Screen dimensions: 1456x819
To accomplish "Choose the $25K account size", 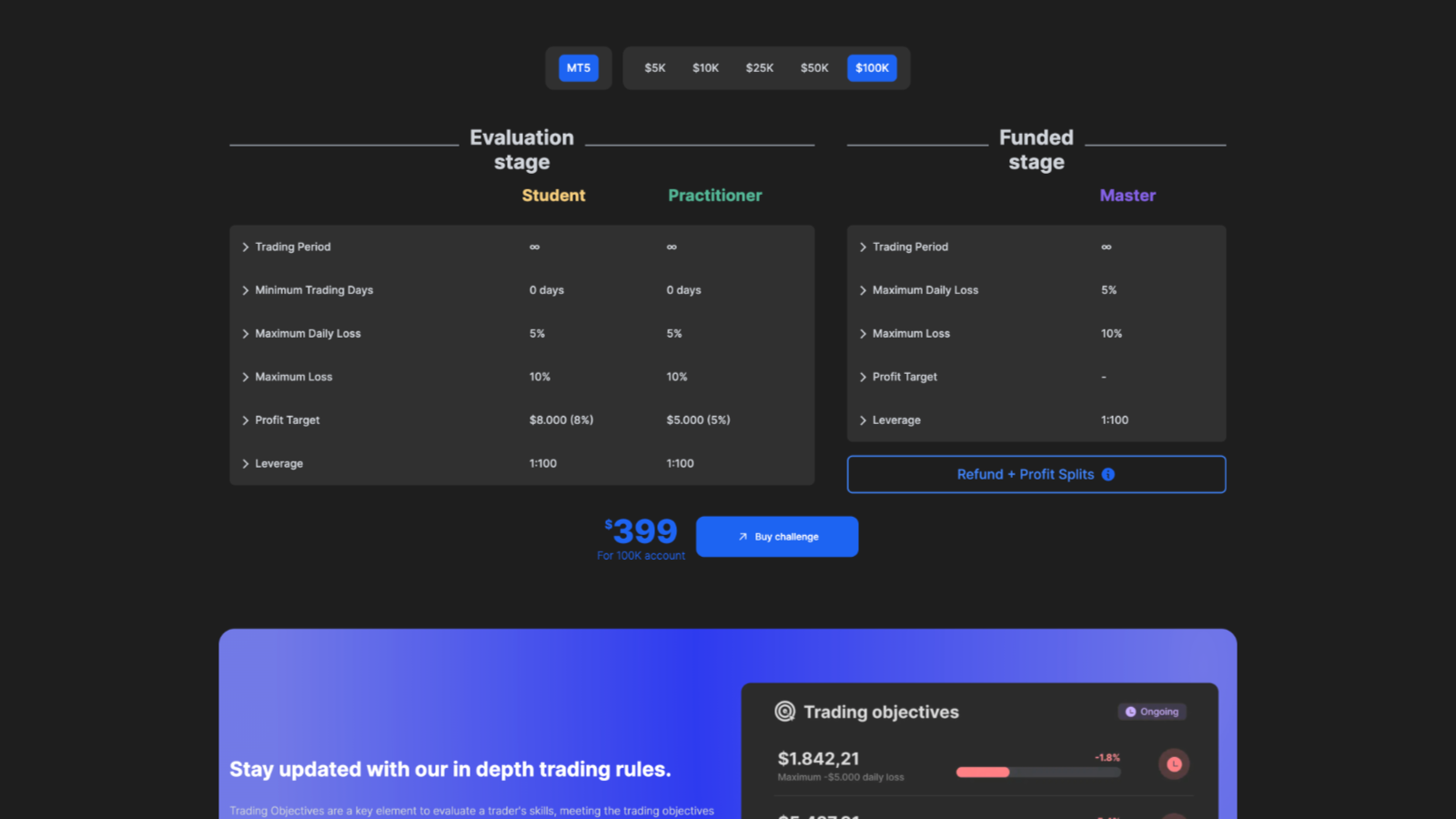I will point(760,68).
